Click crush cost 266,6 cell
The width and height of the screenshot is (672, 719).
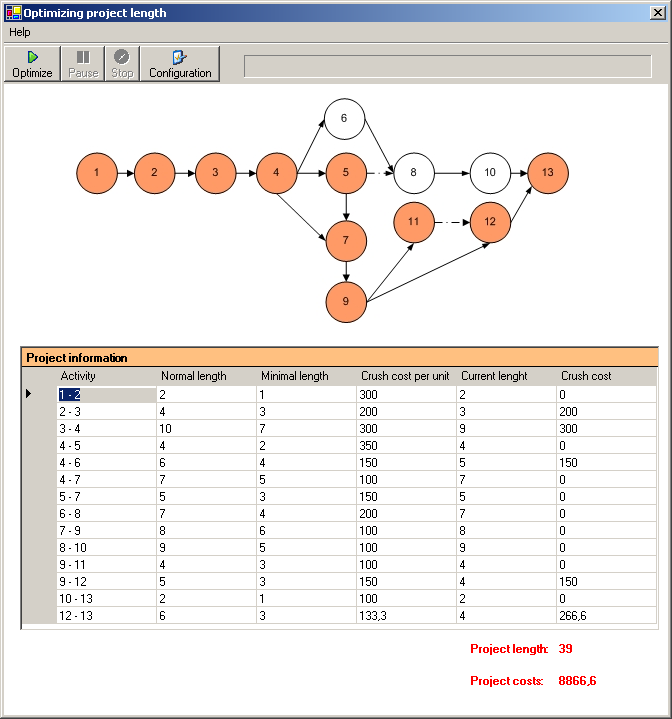pyautogui.click(x=606, y=615)
